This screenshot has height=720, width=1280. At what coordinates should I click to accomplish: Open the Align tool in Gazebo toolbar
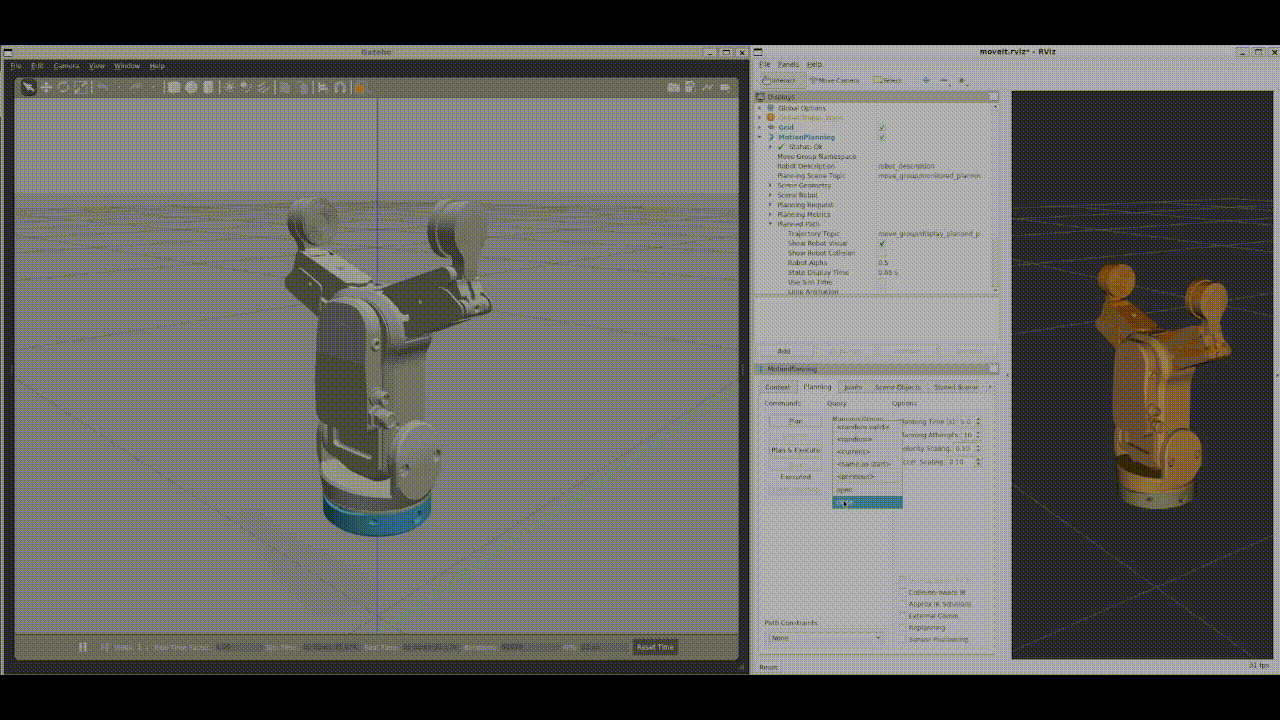click(x=322, y=87)
